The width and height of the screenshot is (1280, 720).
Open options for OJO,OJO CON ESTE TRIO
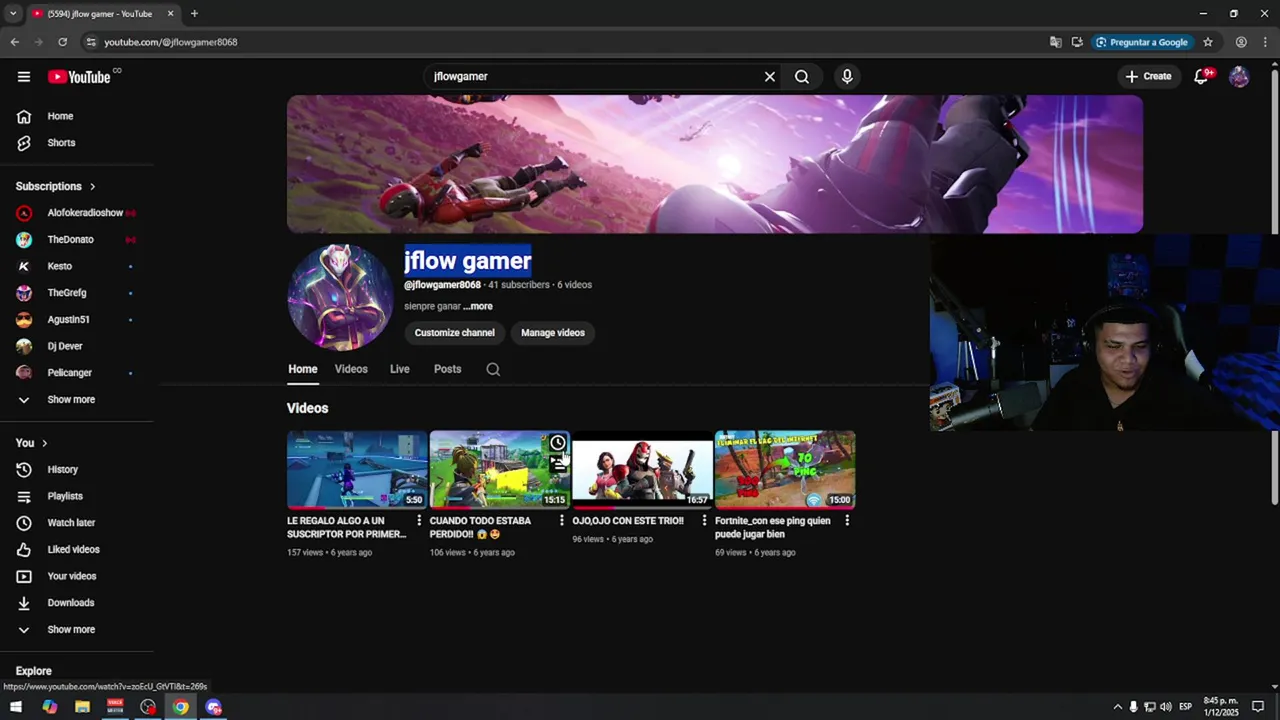704,521
